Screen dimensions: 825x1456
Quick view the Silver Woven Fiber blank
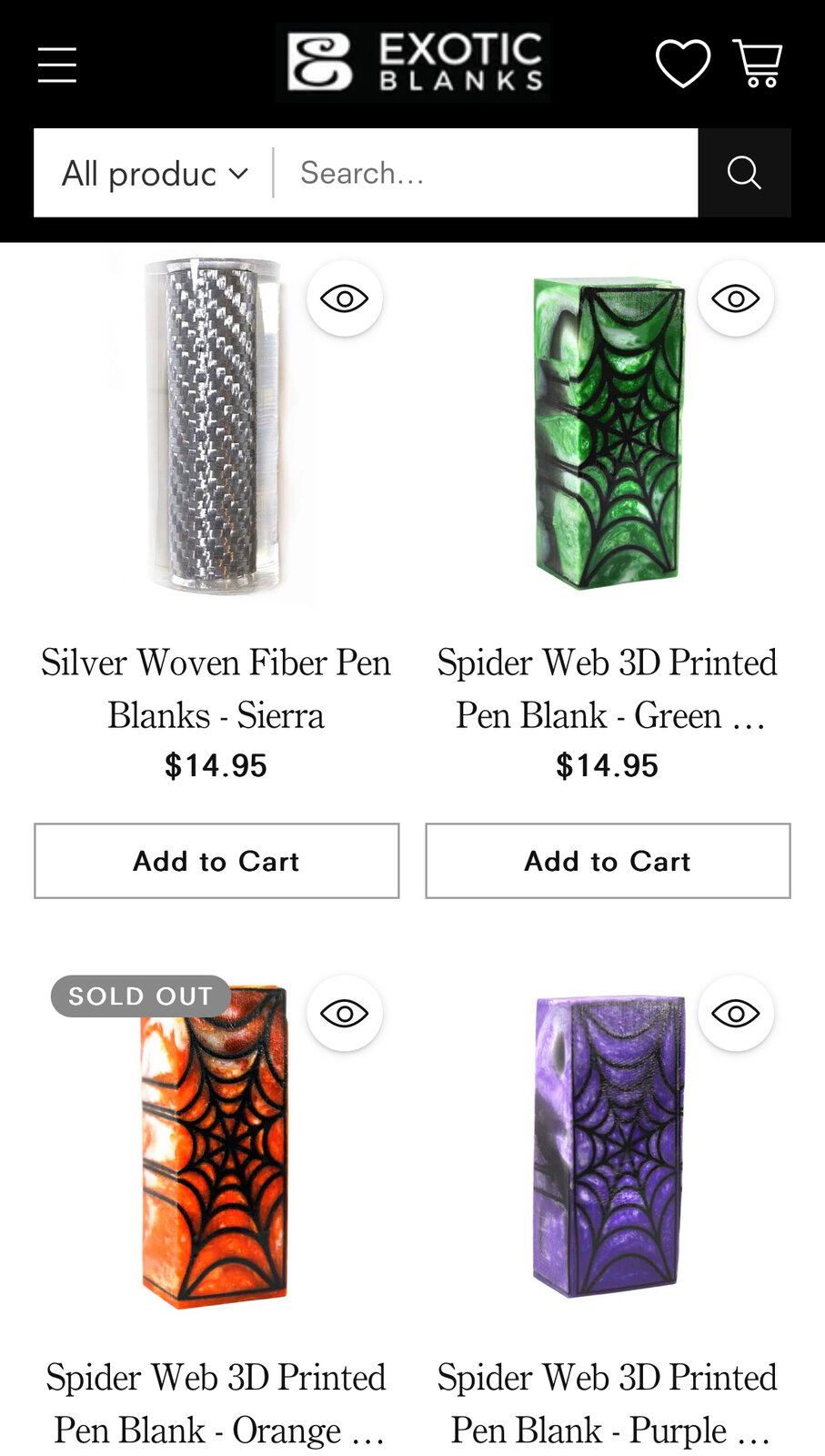(x=345, y=298)
